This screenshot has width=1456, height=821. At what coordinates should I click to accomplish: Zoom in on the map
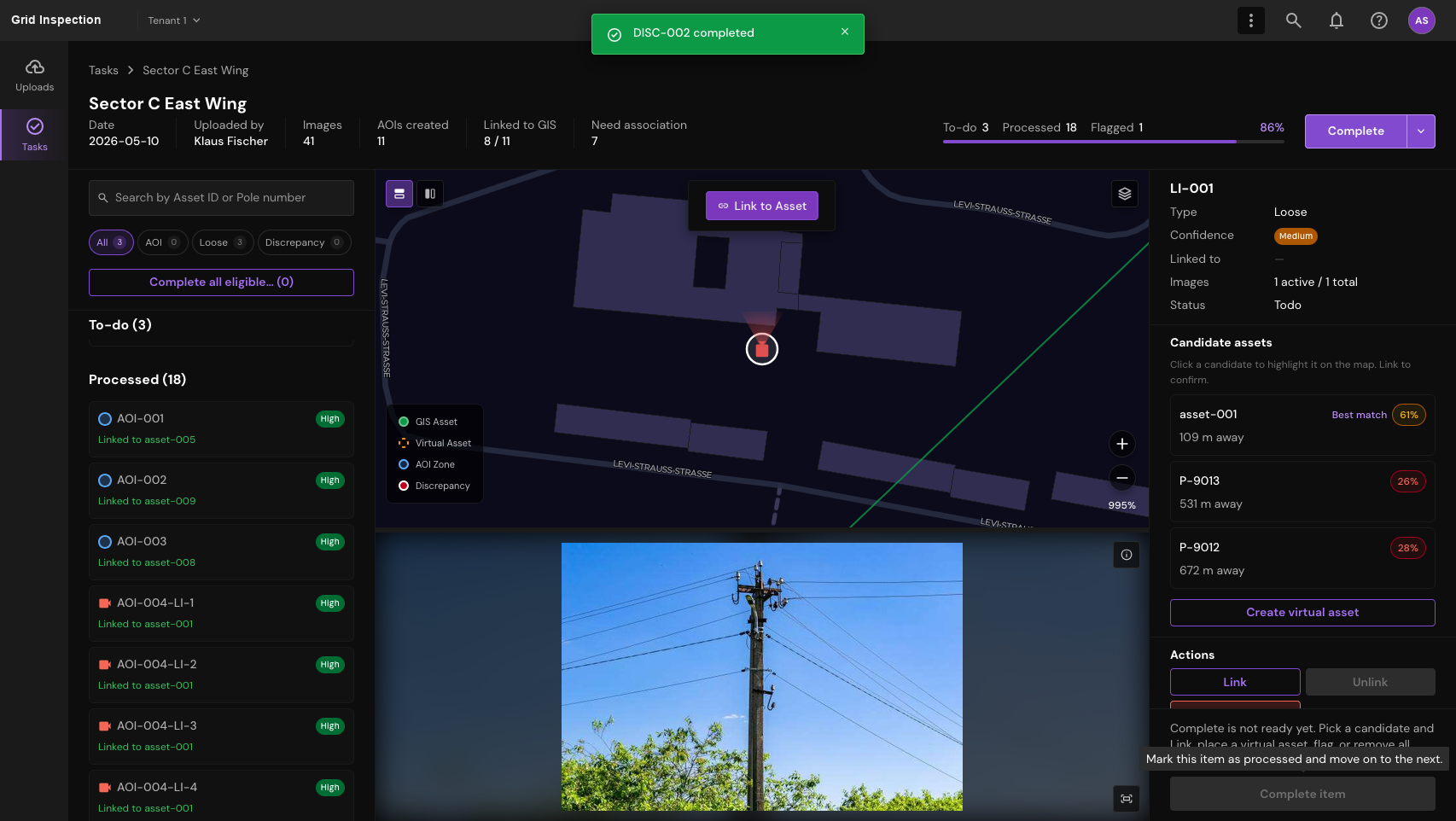(1122, 444)
